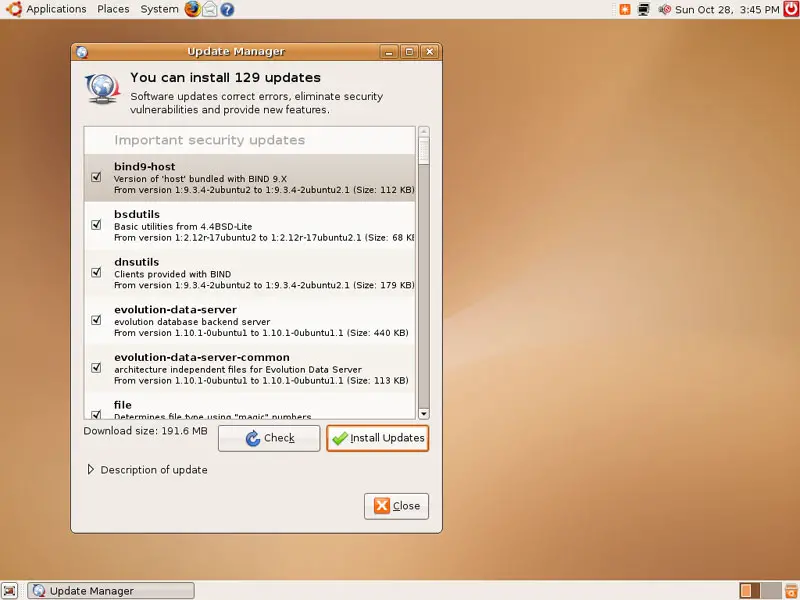The image size is (800, 600).
Task: Deselect the evolution-data-server update checkbox
Action: [96, 320]
